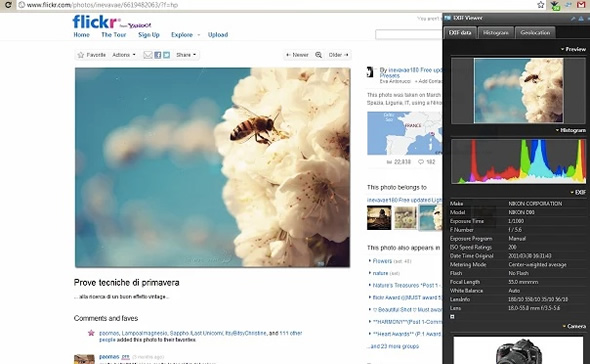Open the sepia photostream thumbnail

379,218
